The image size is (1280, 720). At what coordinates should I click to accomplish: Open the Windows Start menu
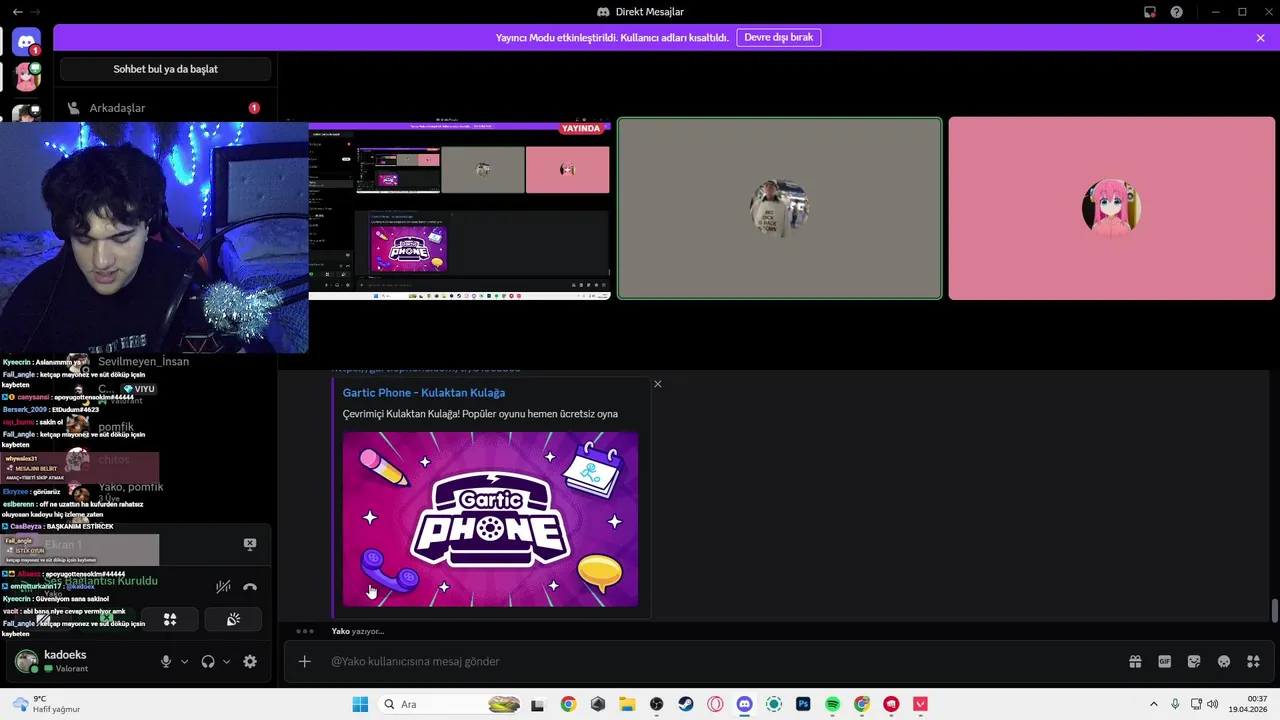coord(360,704)
